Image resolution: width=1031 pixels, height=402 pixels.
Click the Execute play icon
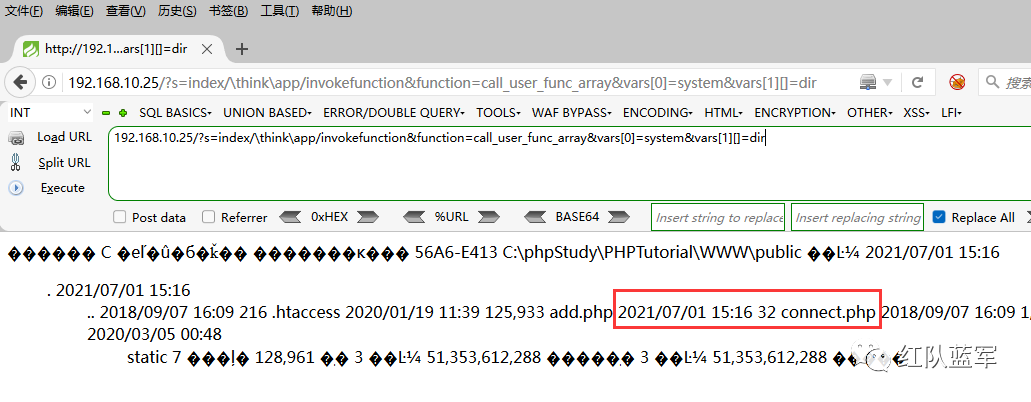click(x=16, y=188)
